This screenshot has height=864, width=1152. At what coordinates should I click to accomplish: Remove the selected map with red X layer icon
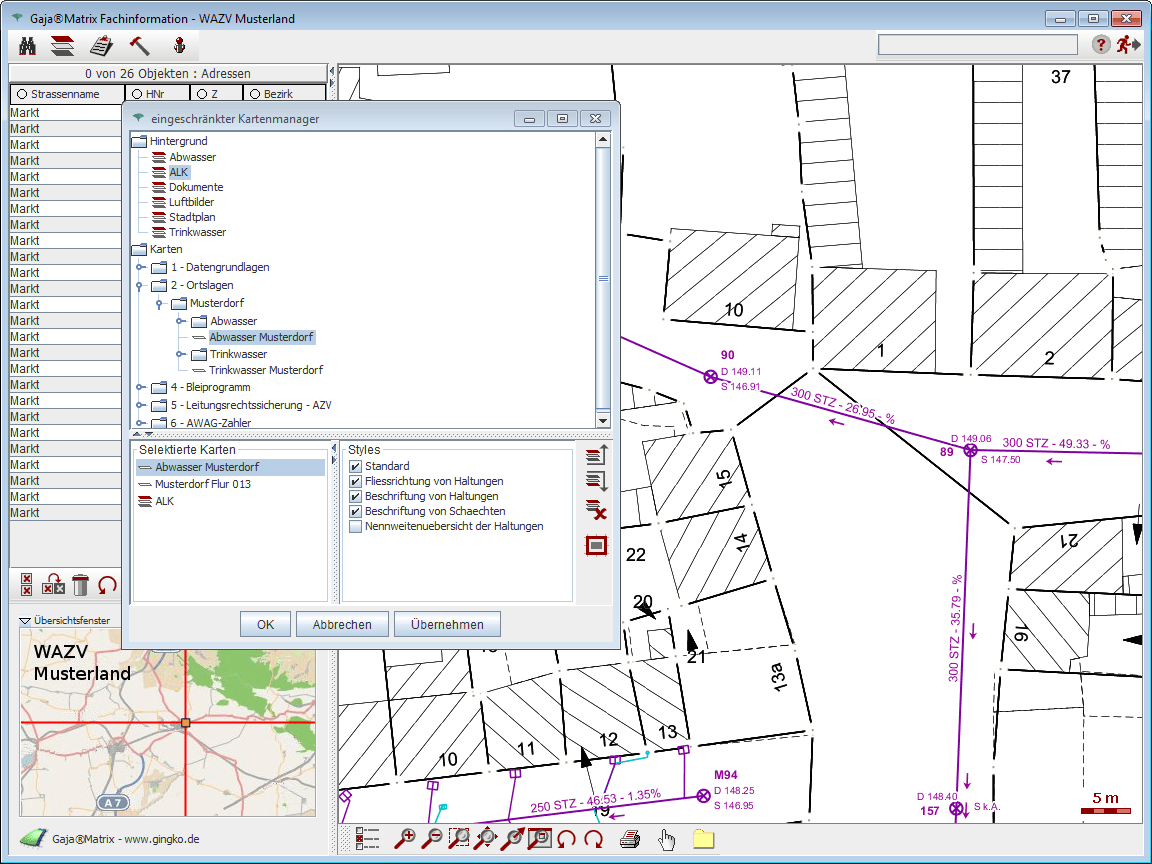tap(596, 511)
